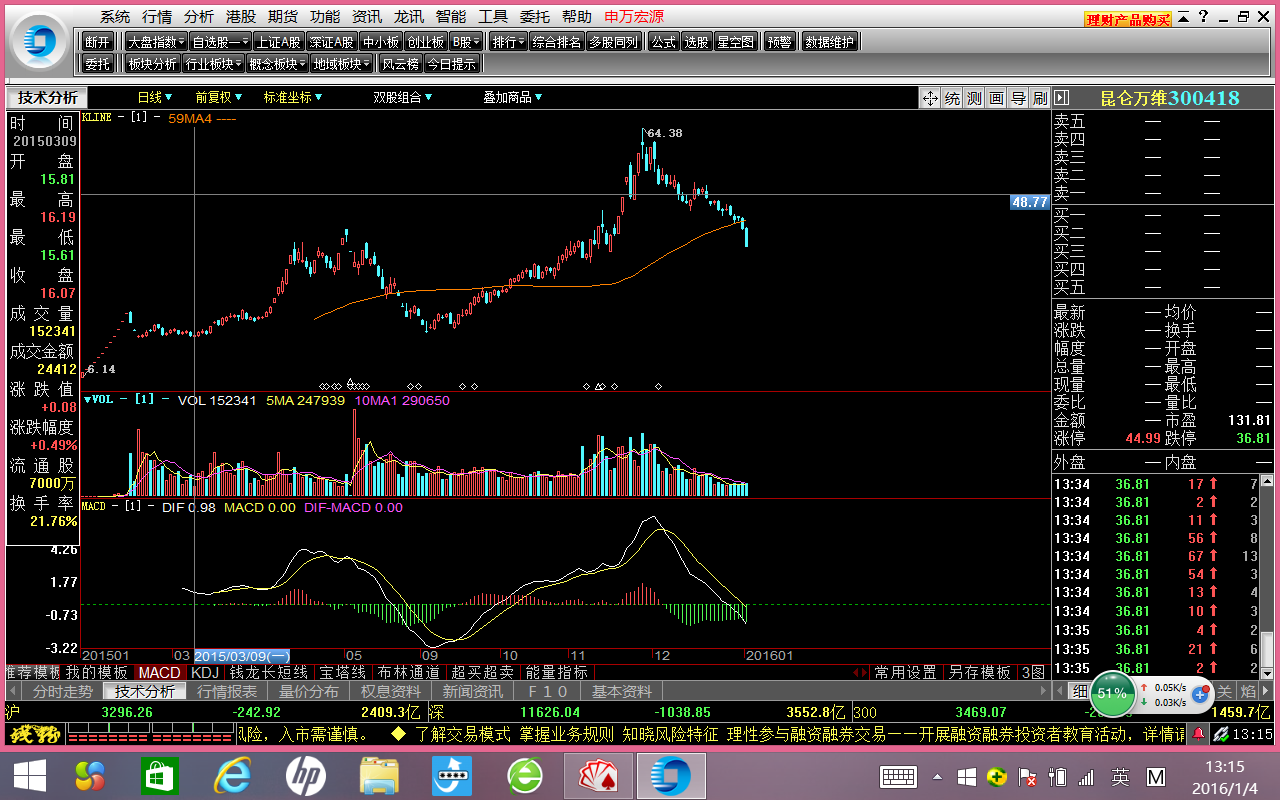
Task: Click the bell alert icon in status bar
Action: [1198, 735]
